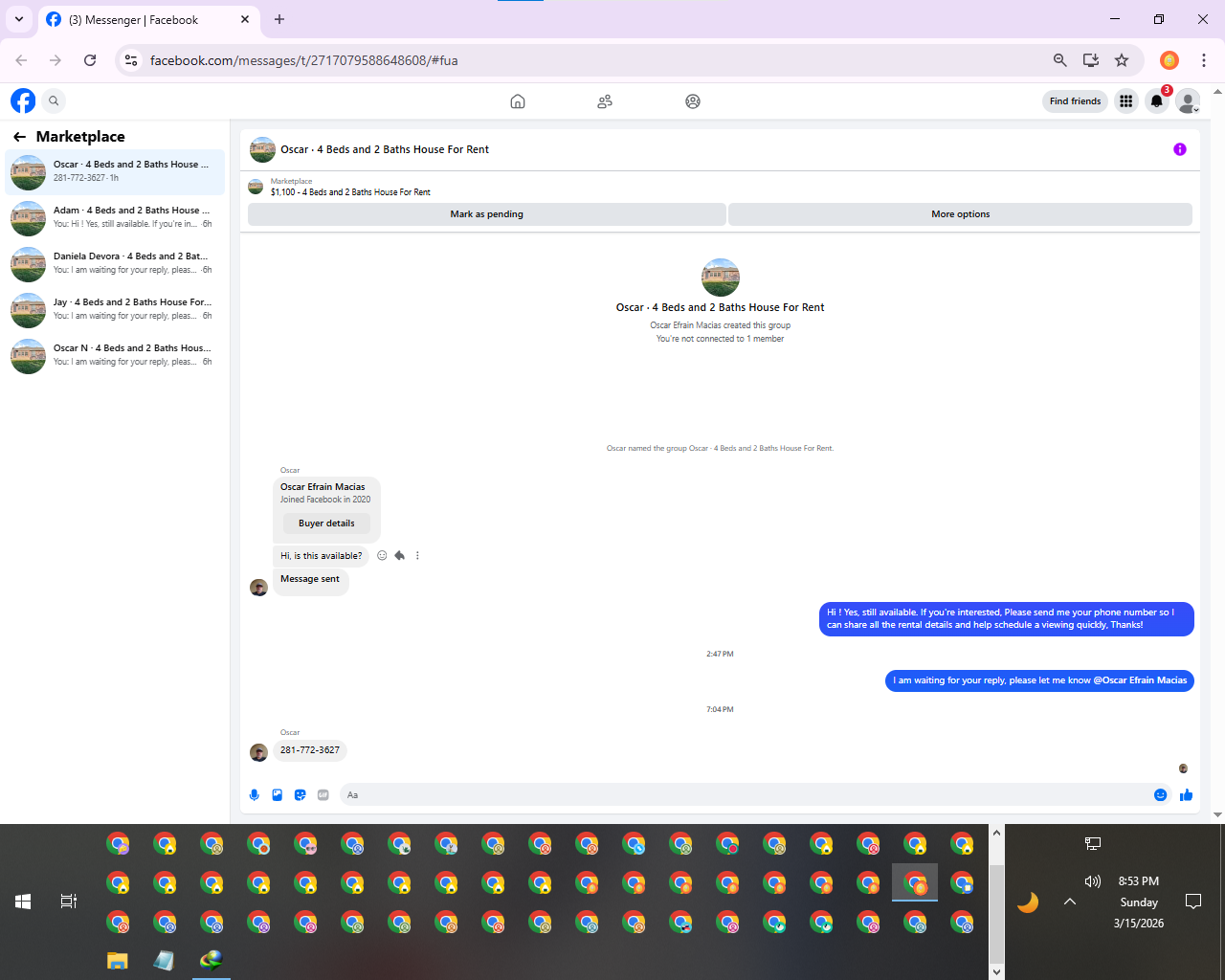
Task: Open Jay's 4 Beds conversation
Action: pos(115,310)
